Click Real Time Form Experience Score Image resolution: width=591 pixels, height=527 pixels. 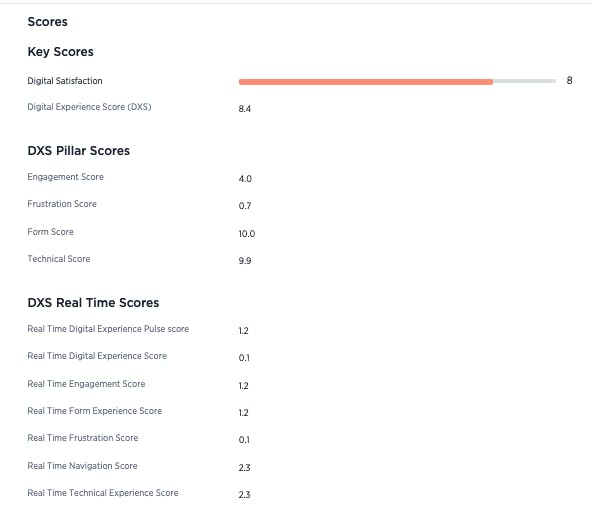click(95, 411)
